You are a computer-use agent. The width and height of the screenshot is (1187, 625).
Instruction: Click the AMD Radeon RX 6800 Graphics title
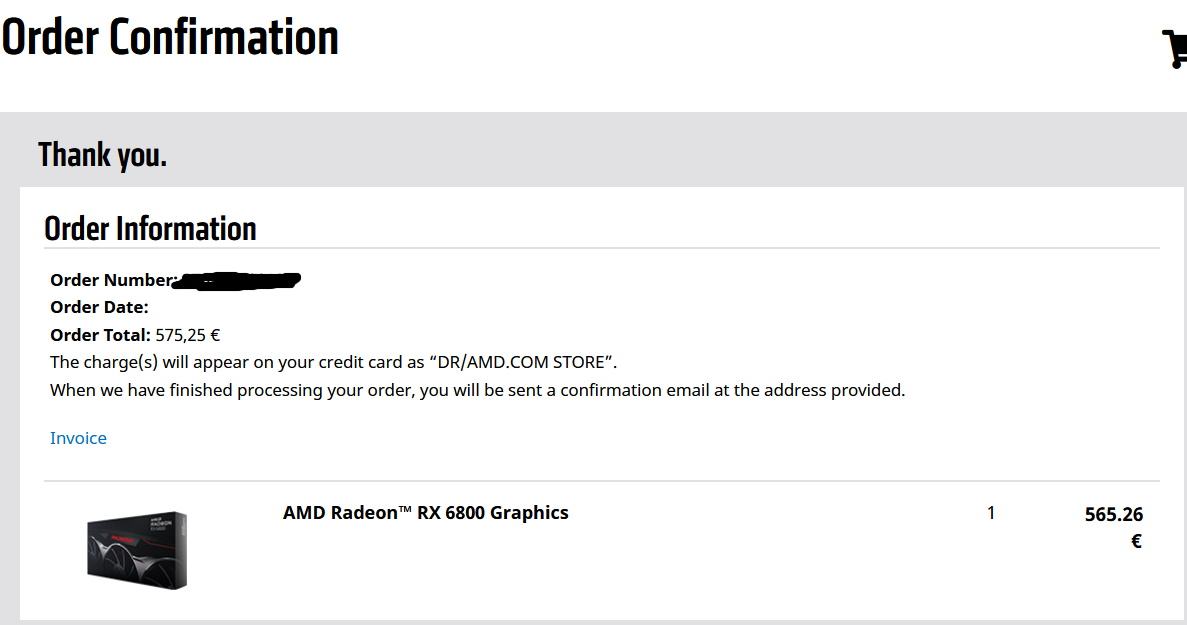(x=425, y=513)
